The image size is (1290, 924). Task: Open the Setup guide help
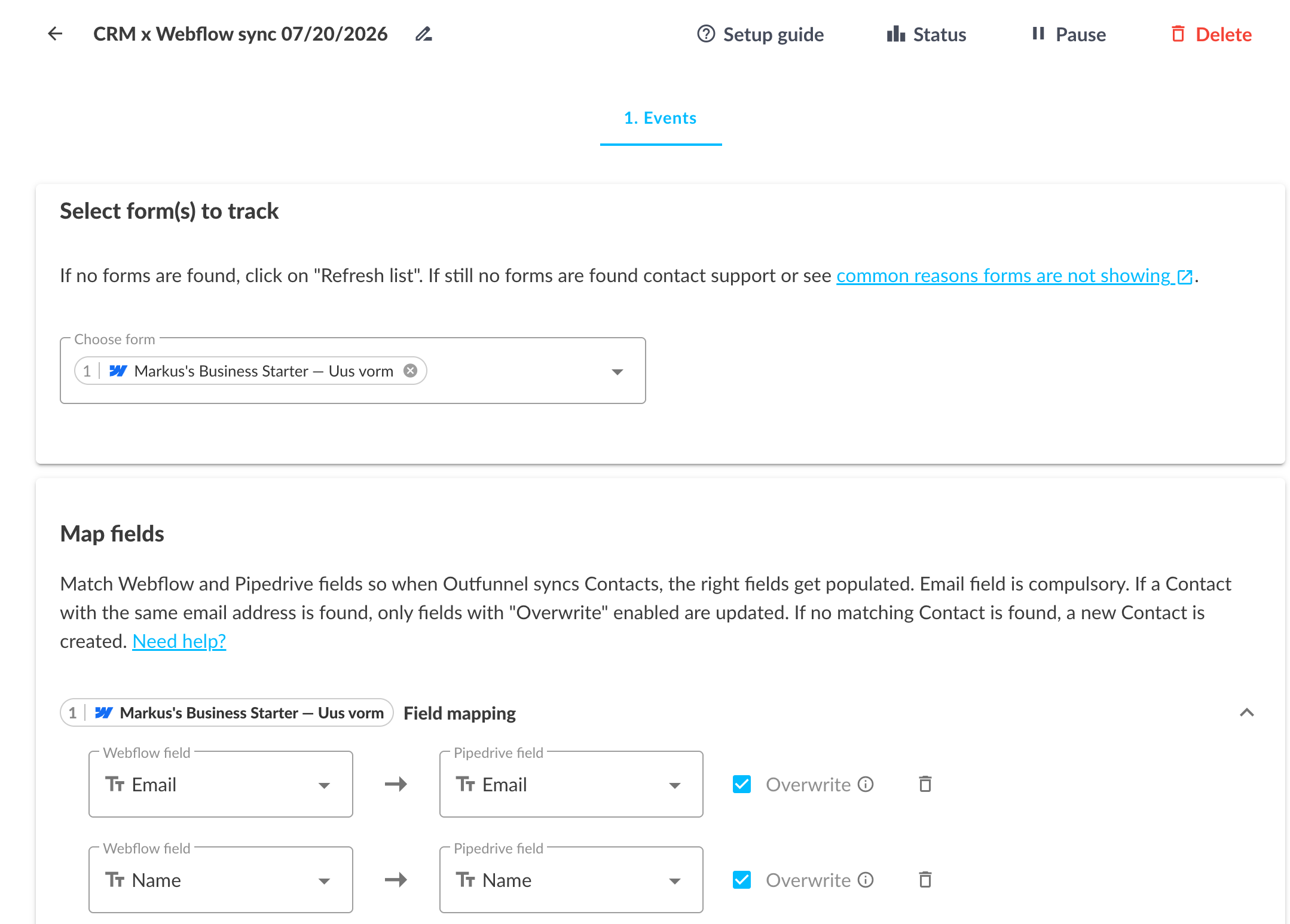(760, 34)
